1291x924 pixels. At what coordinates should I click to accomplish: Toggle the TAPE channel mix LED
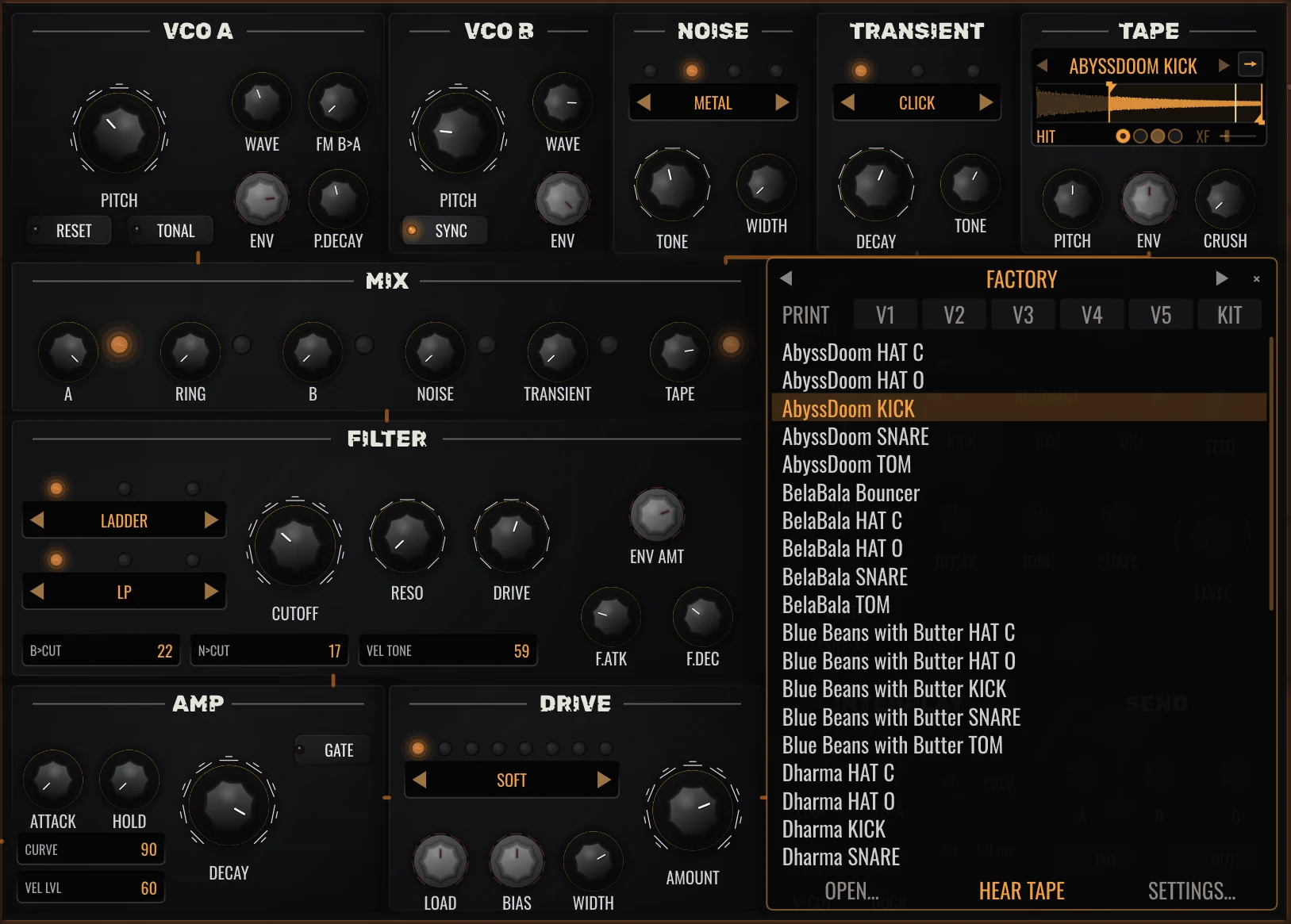pyautogui.click(x=731, y=344)
